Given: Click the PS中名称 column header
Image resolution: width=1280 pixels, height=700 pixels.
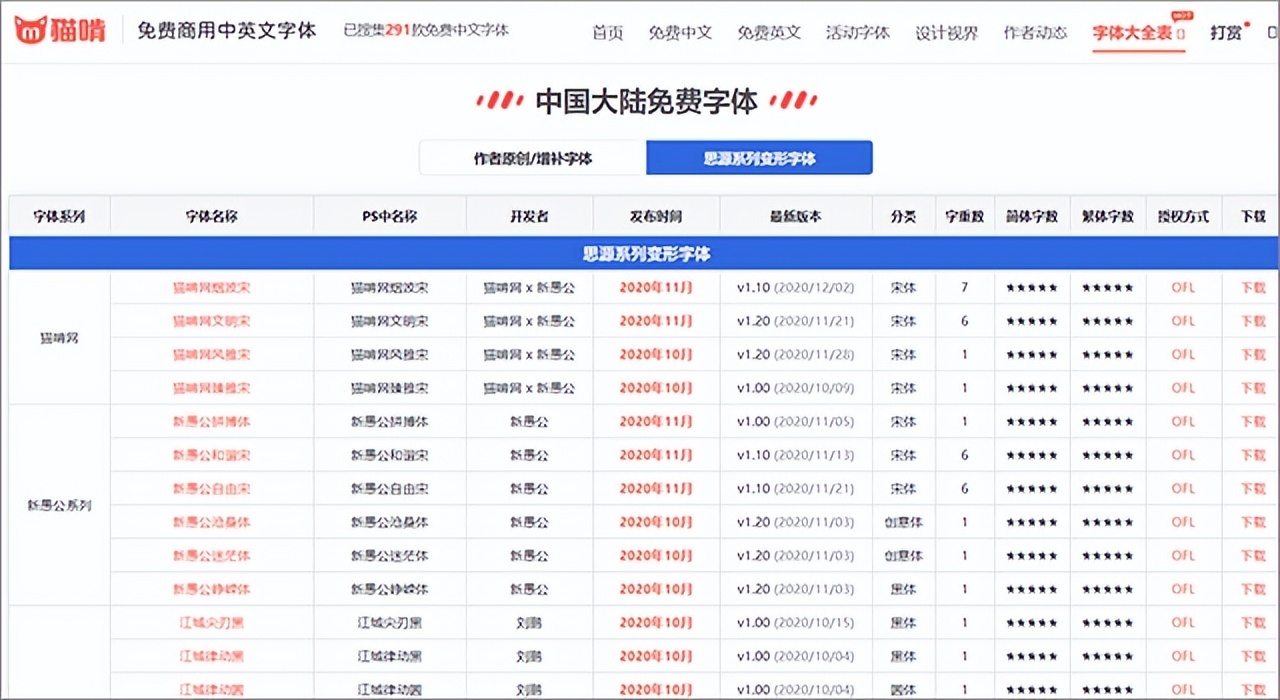Looking at the screenshot, I should pos(389,216).
